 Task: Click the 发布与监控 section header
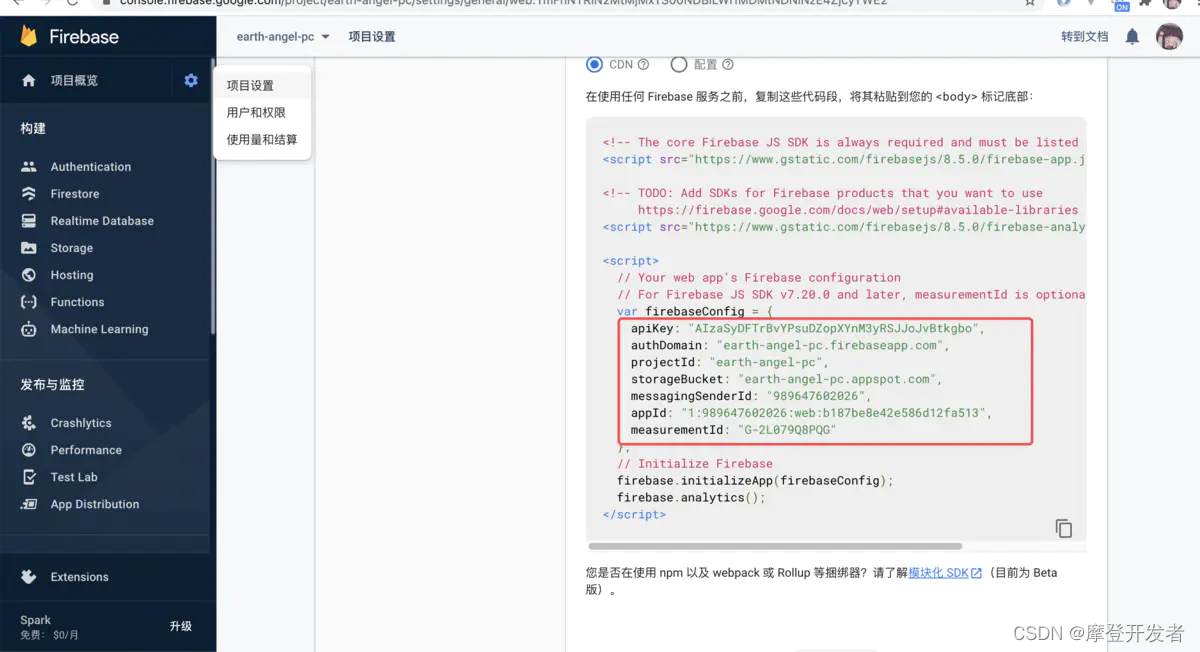52,384
